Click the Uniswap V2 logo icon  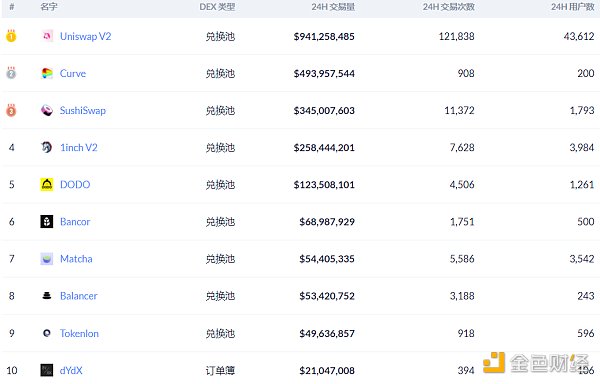pos(47,36)
